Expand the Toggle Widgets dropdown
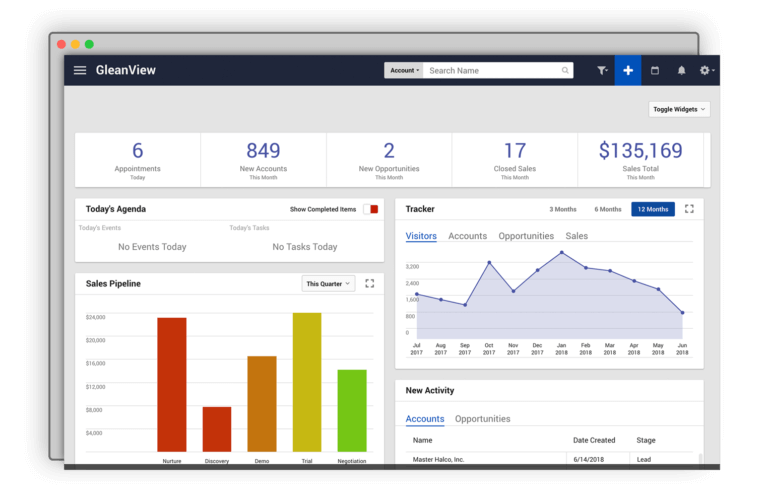This screenshot has height=502, width=768. (x=679, y=109)
